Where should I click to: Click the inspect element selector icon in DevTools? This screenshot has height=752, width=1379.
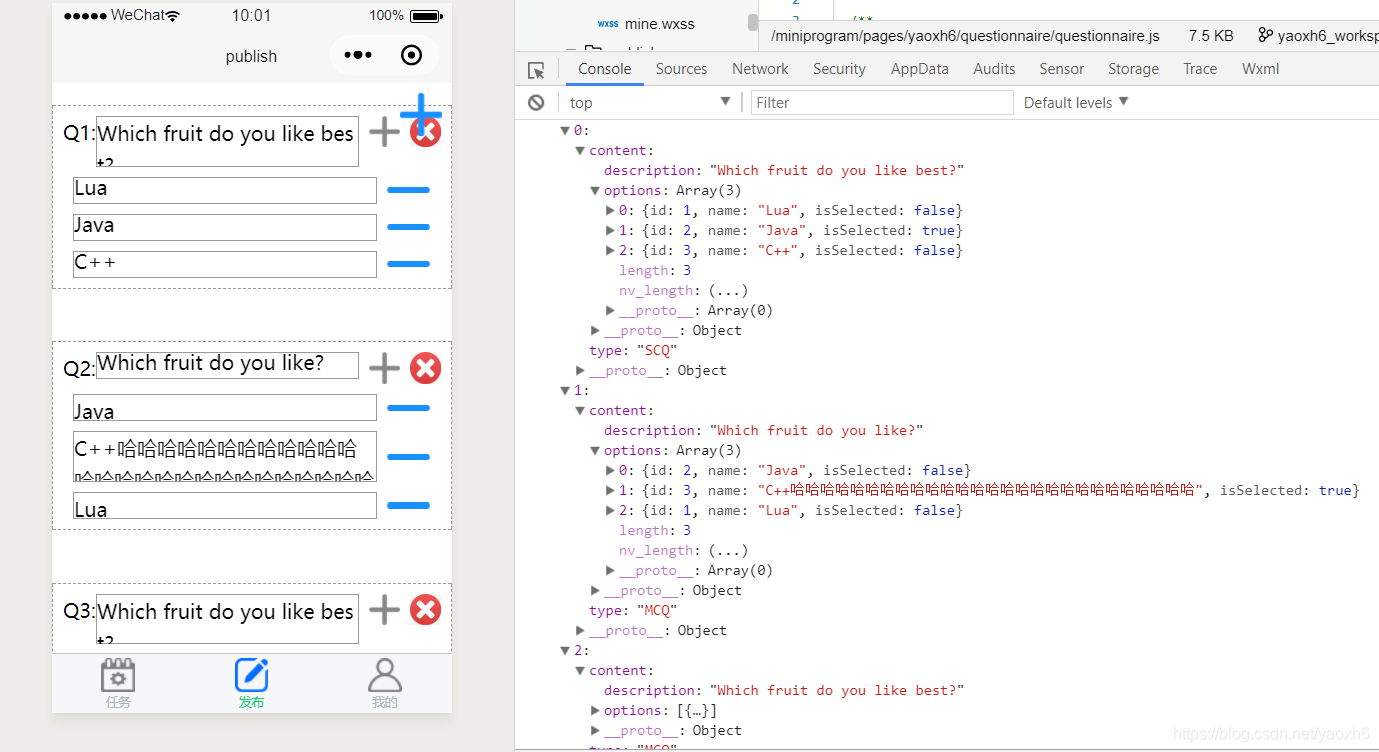536,70
